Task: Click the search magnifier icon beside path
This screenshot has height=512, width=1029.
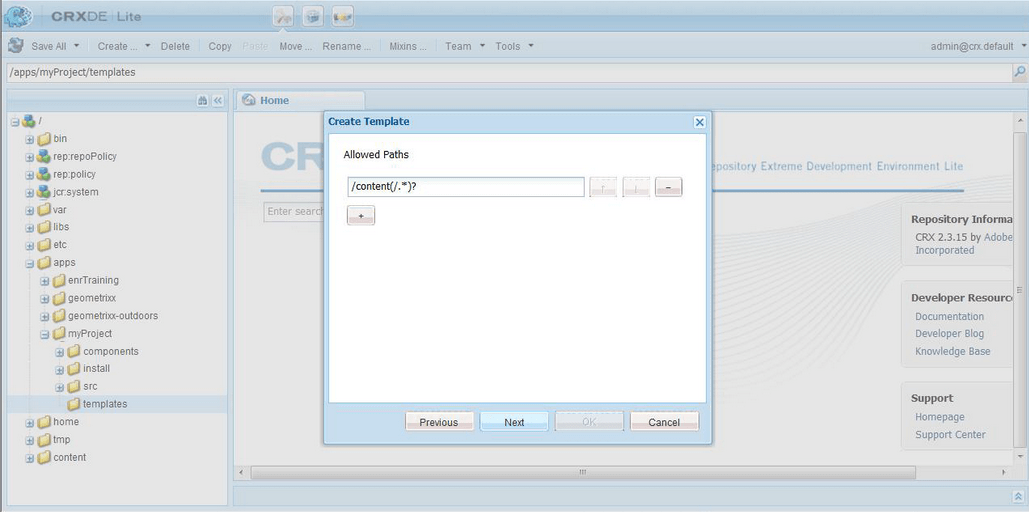Action: 1020,72
